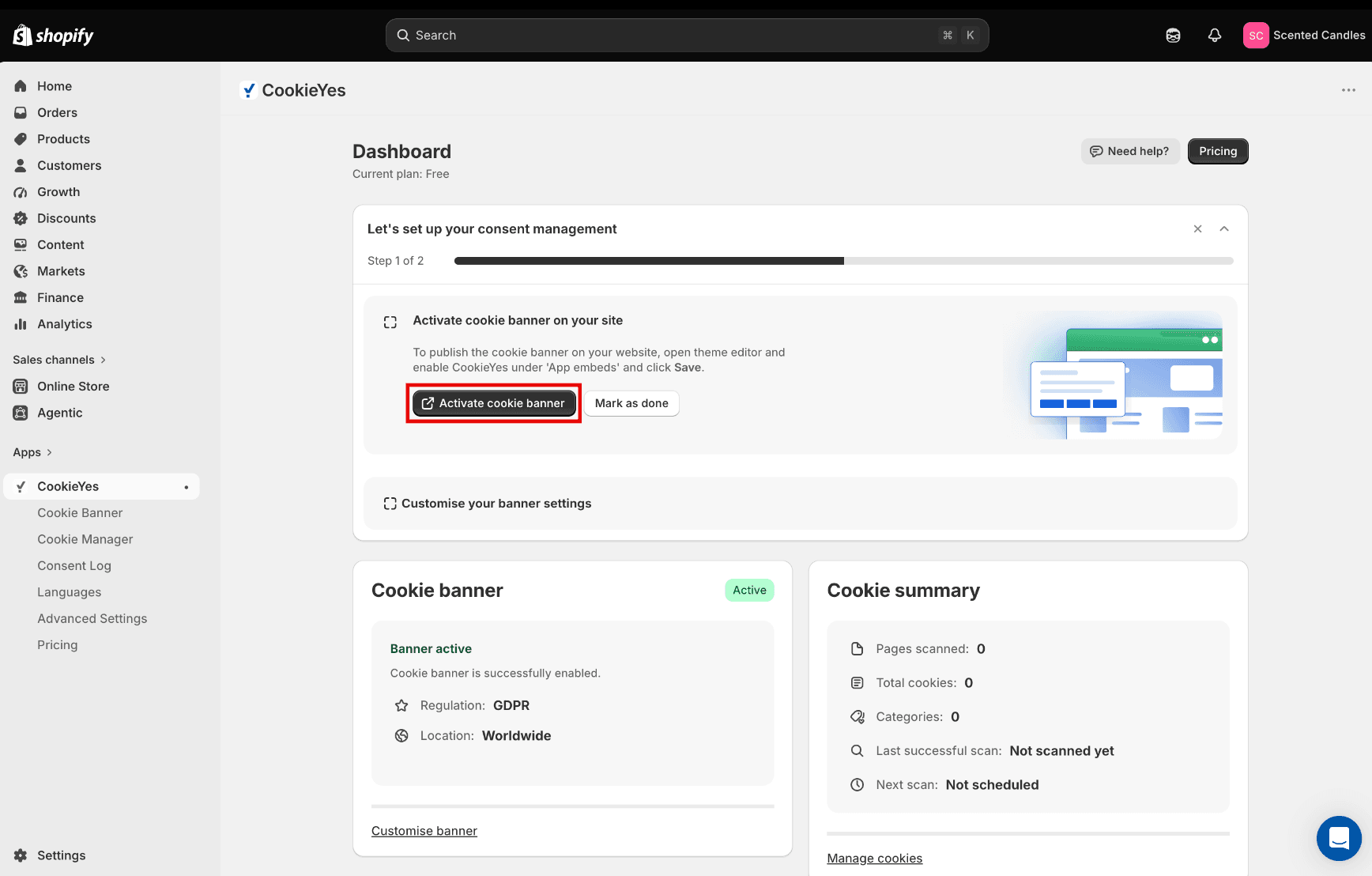The width and height of the screenshot is (1372, 876).
Task: Click the Finance bank icon
Action: coord(21,298)
